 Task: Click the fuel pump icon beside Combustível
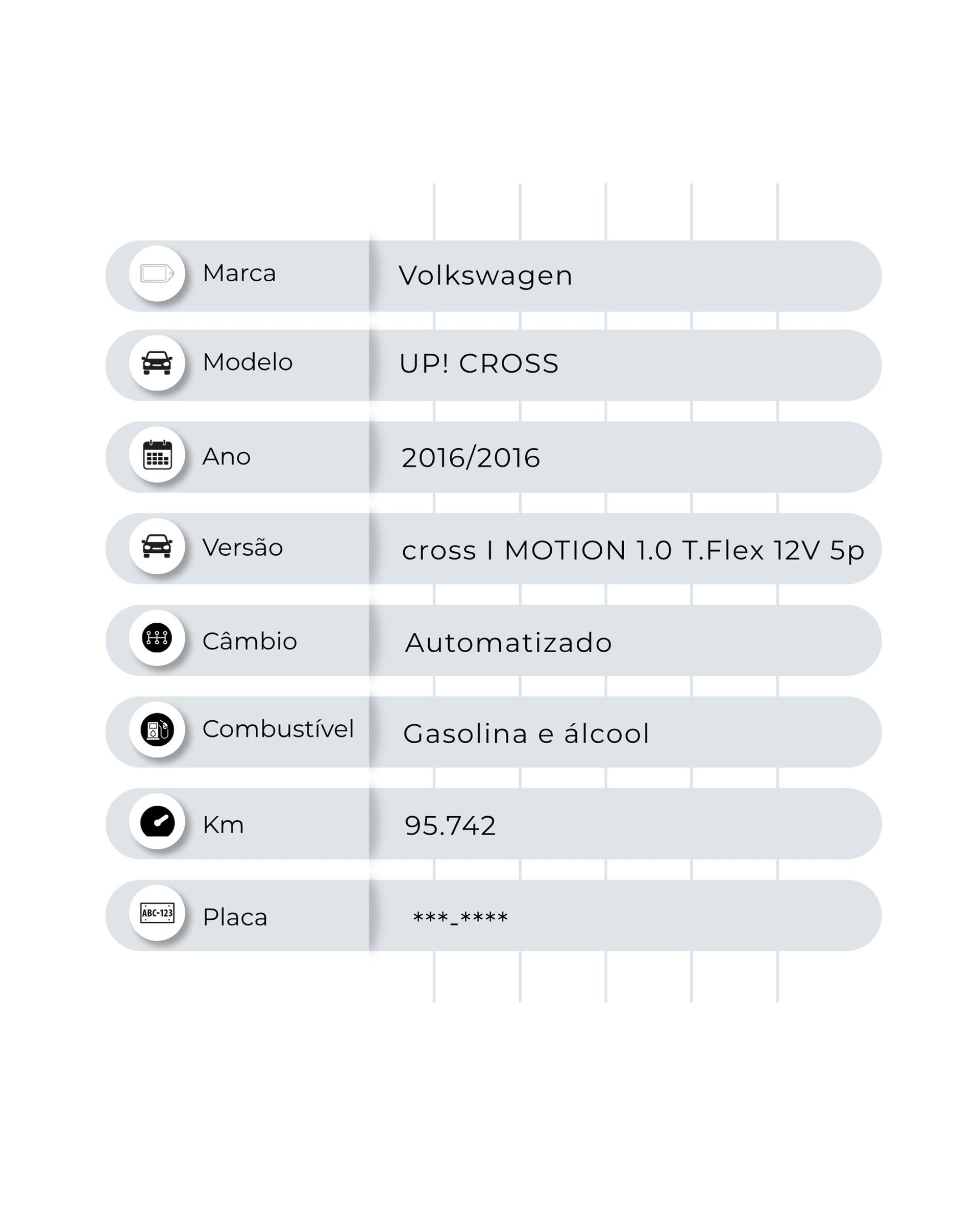[x=157, y=729]
